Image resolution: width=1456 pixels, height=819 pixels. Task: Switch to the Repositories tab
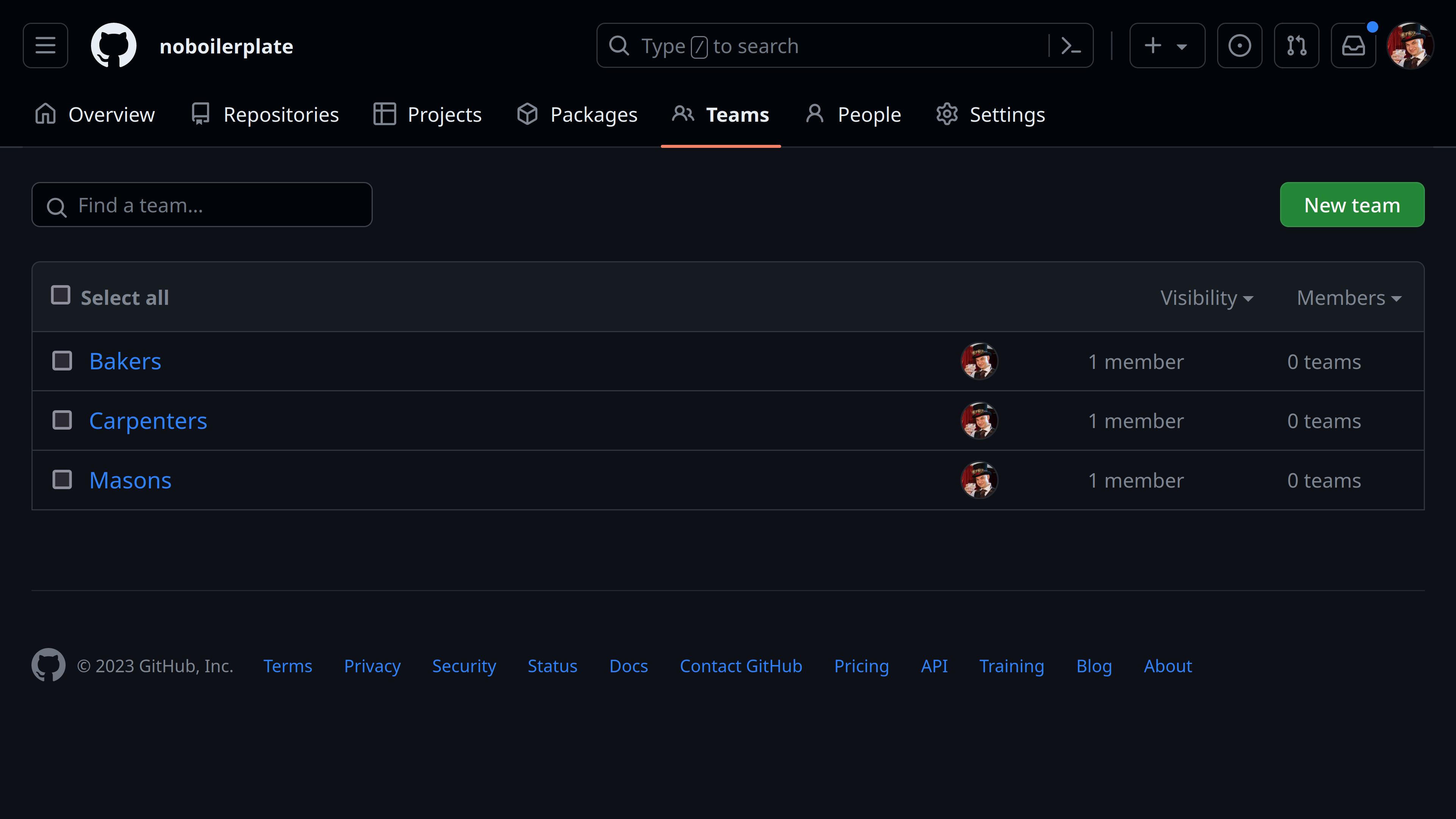(x=265, y=115)
